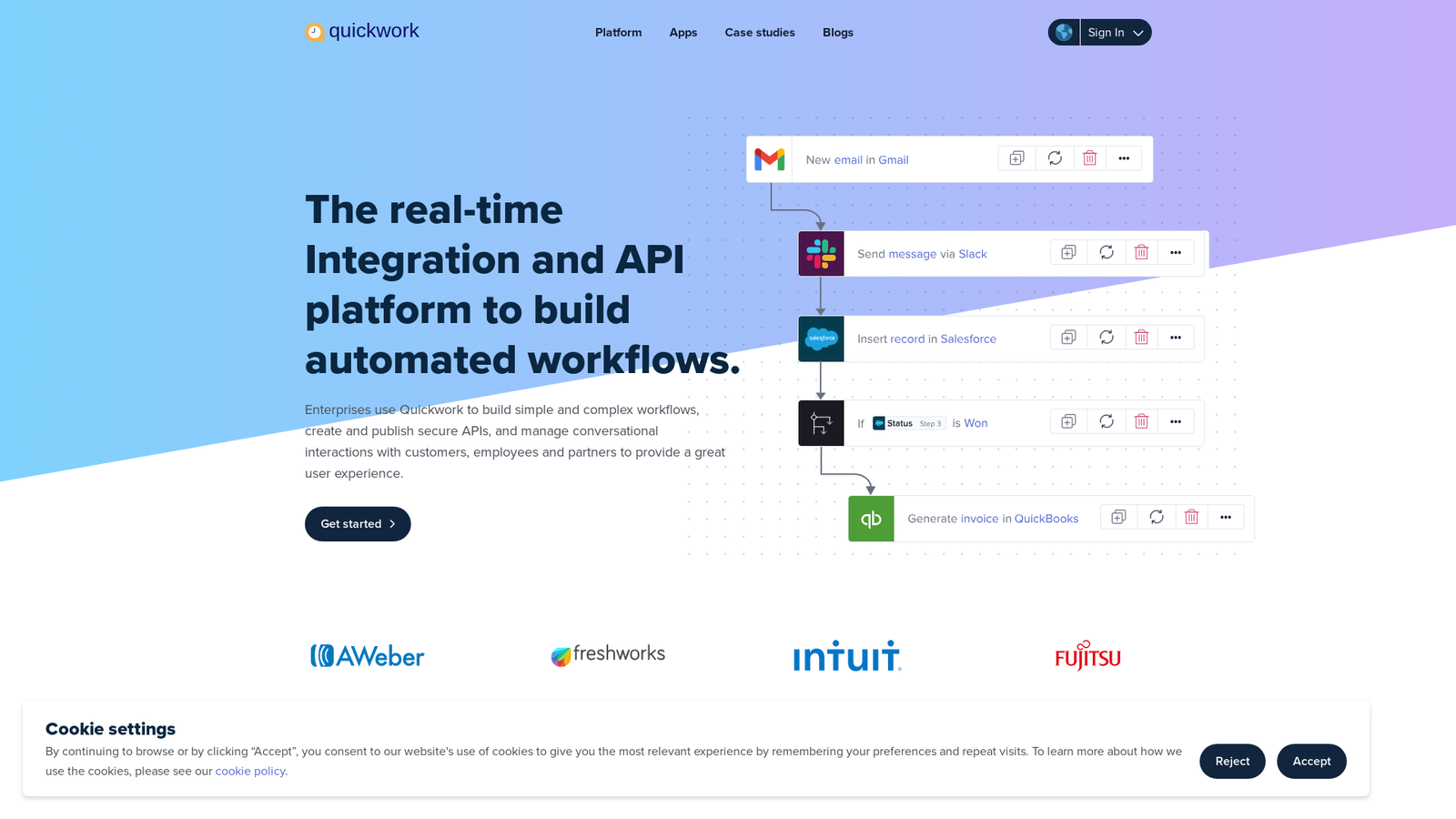Click the Gmail app icon
Screen dimensions: 1456x819
pos(770,159)
